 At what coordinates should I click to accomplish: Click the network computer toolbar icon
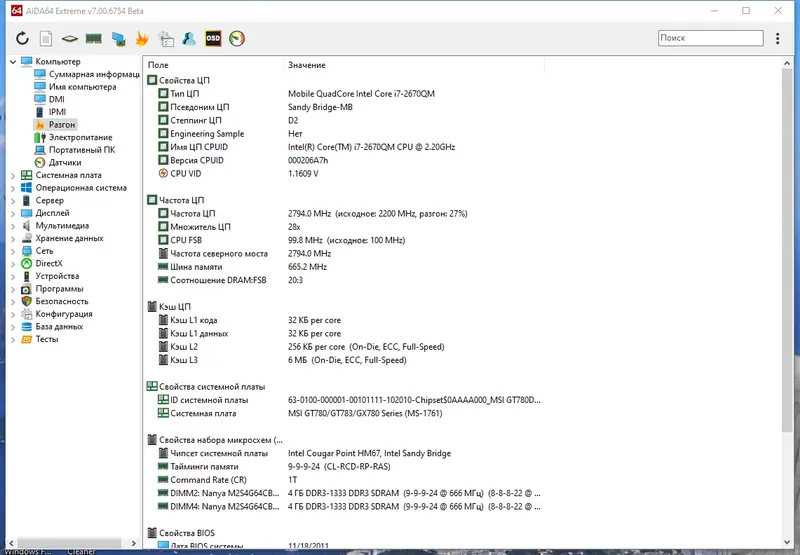click(x=118, y=39)
